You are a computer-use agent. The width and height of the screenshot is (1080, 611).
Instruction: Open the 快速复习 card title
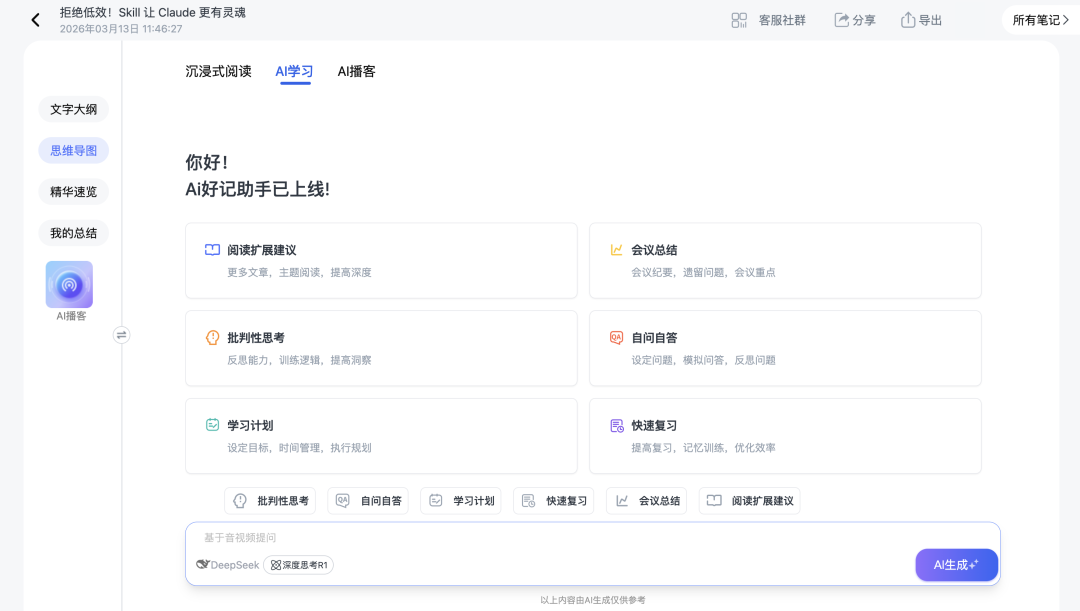[x=654, y=426]
